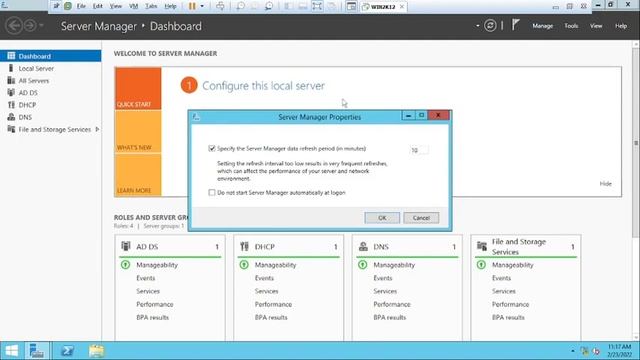Viewport: 640px width, 360px height.
Task: Open the navigation history dropdown arrow
Action: (41, 26)
